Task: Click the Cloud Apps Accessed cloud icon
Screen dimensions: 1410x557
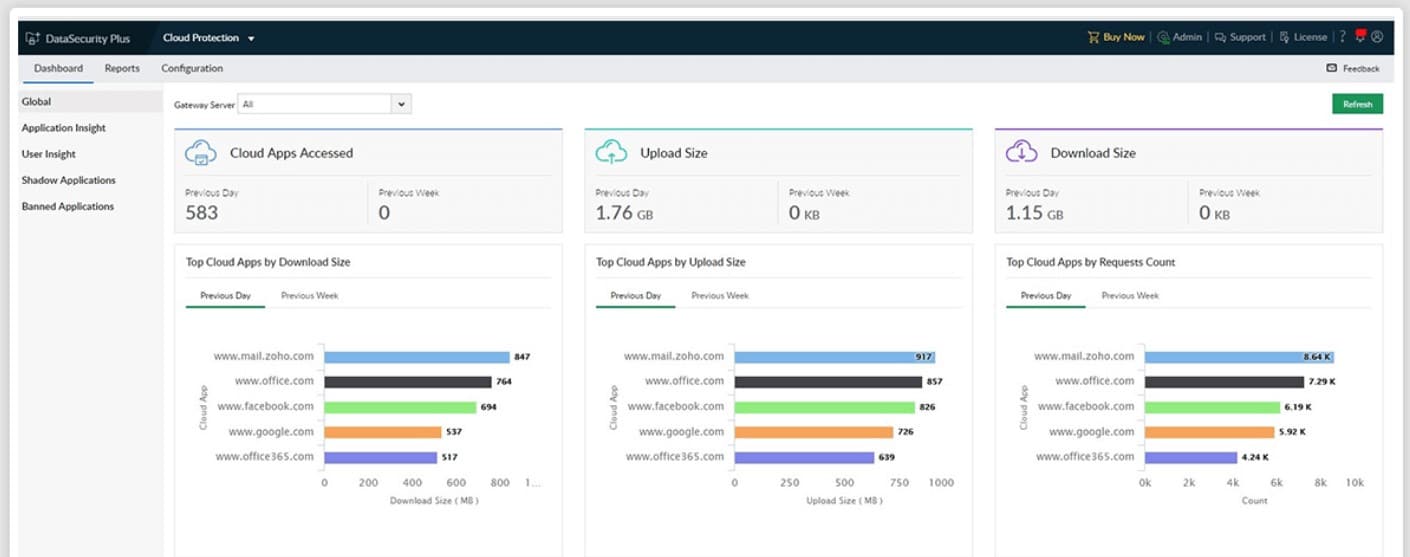Action: [x=201, y=153]
